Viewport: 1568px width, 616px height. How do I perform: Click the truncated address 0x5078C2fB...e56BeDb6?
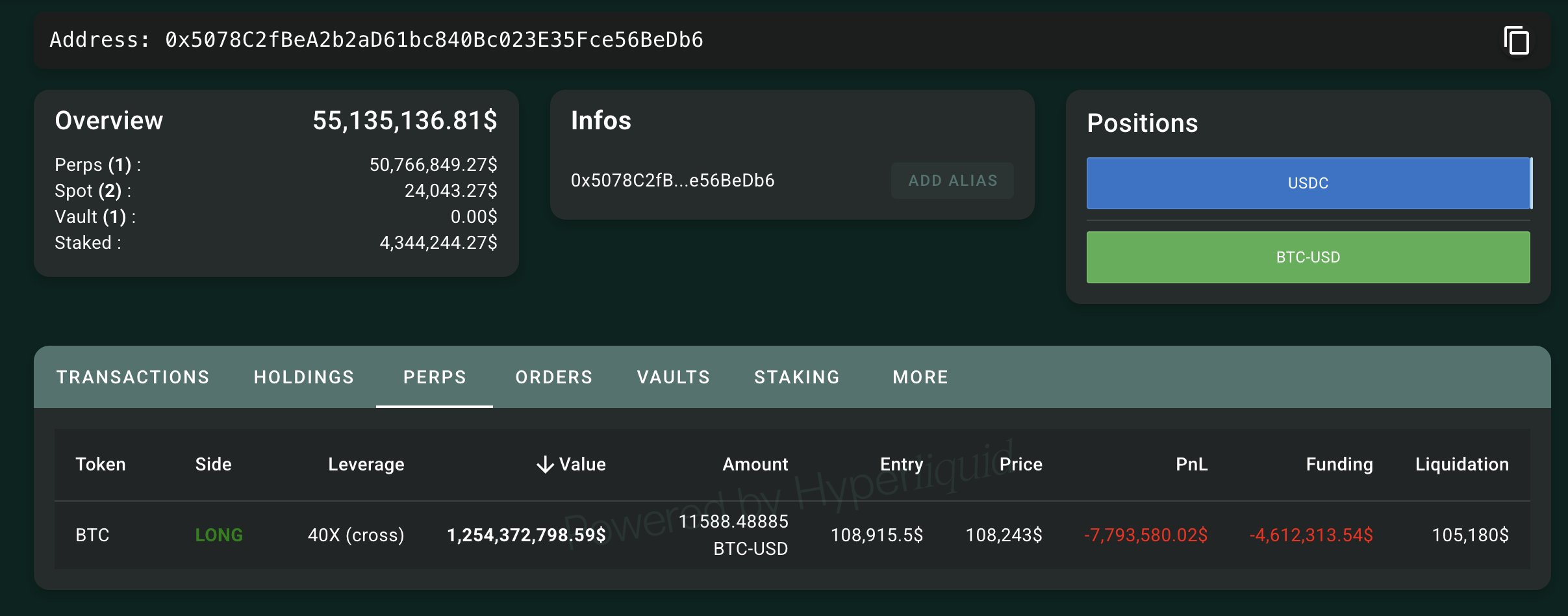672,181
